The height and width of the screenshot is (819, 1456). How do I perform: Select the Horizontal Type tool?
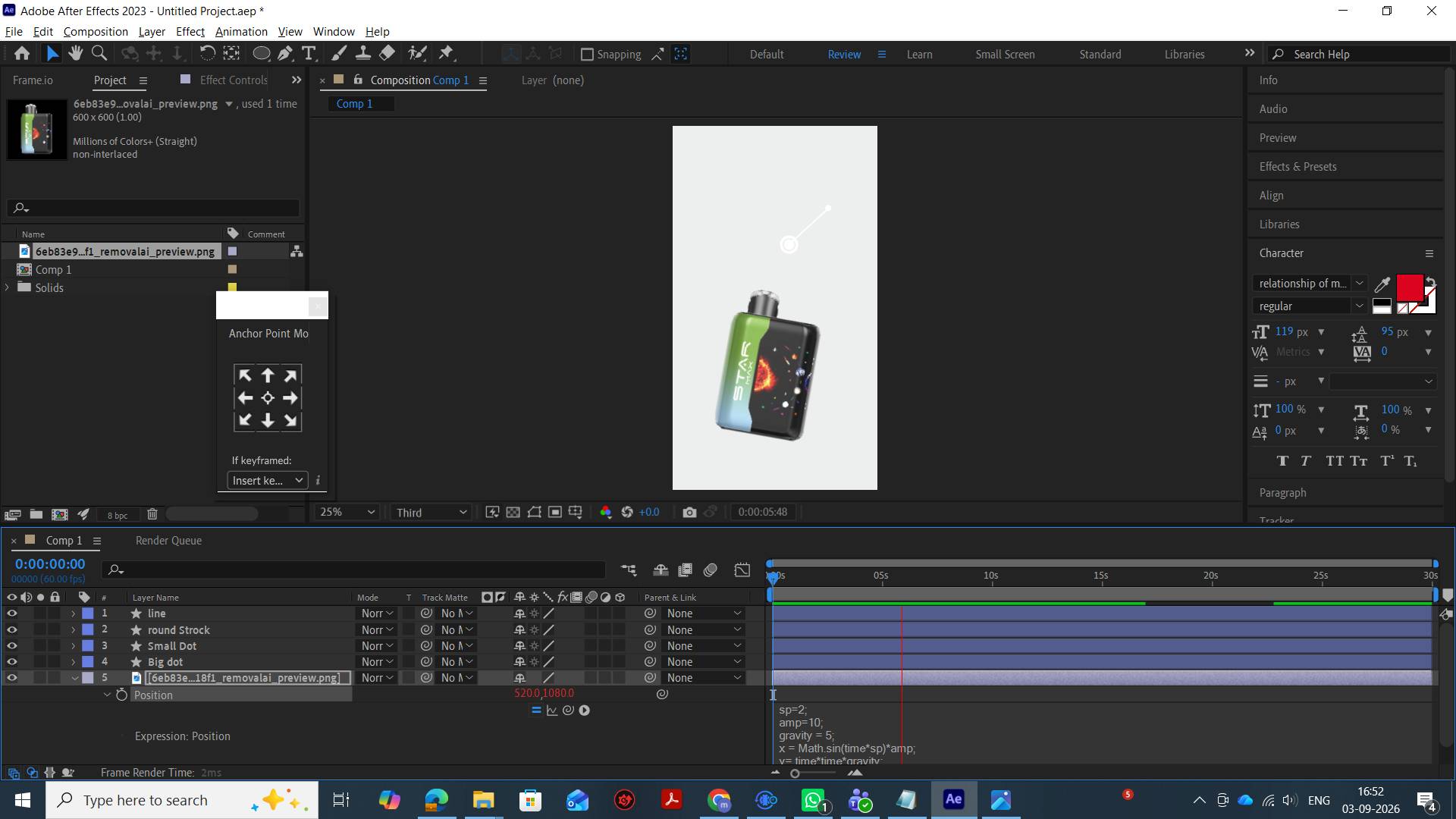point(309,53)
